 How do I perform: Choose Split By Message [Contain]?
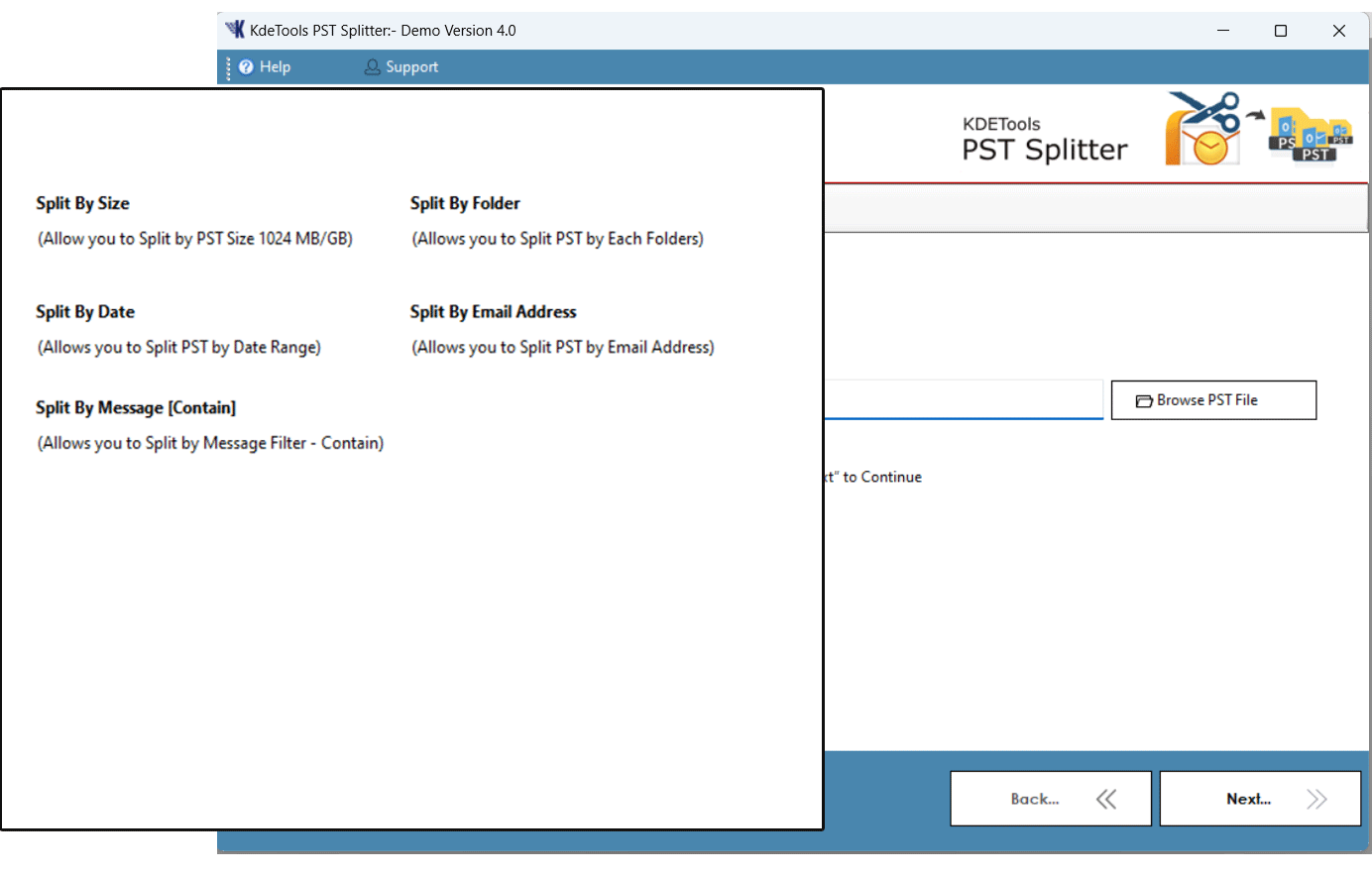pyautogui.click(x=136, y=408)
